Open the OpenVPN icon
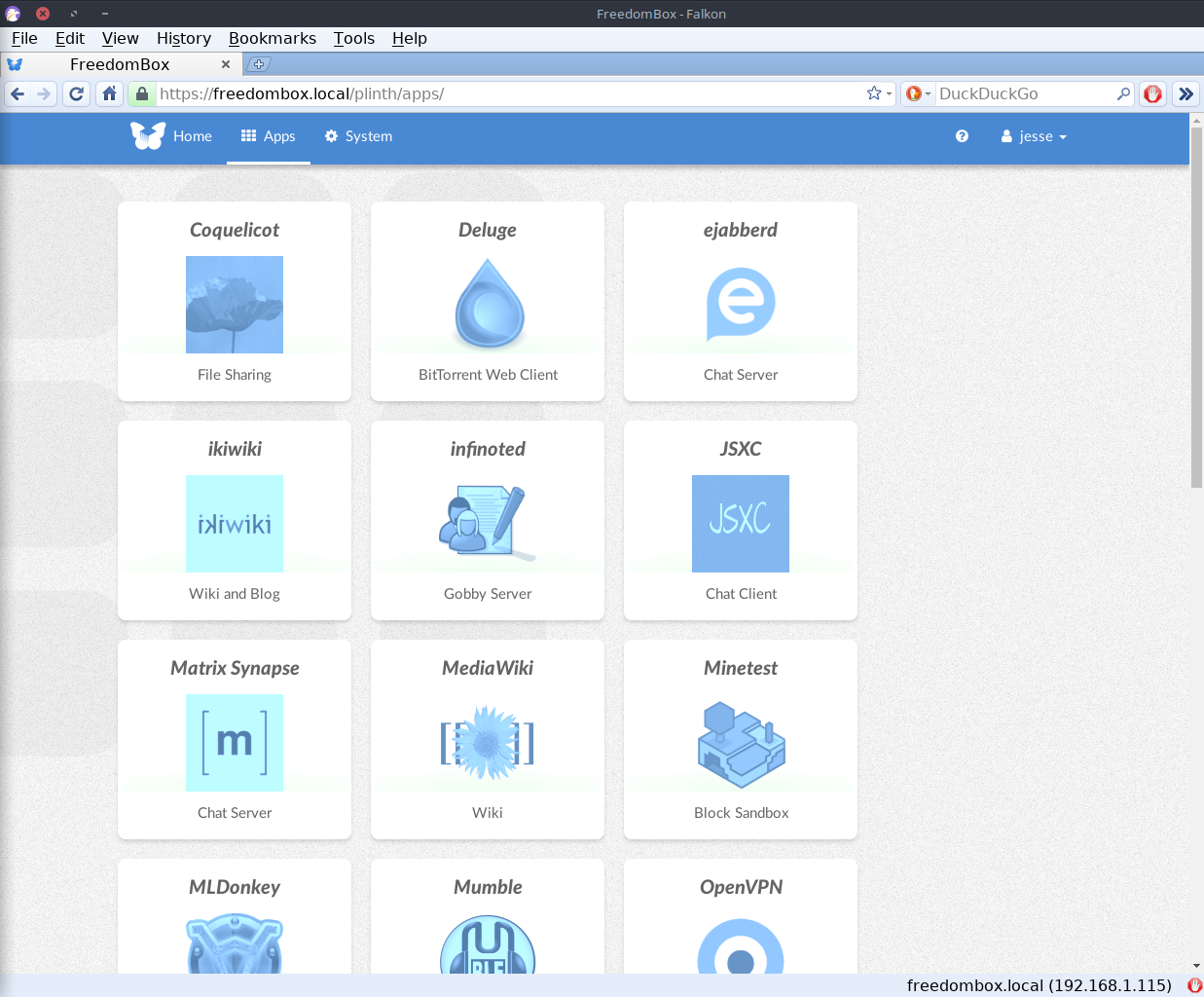 [x=741, y=946]
